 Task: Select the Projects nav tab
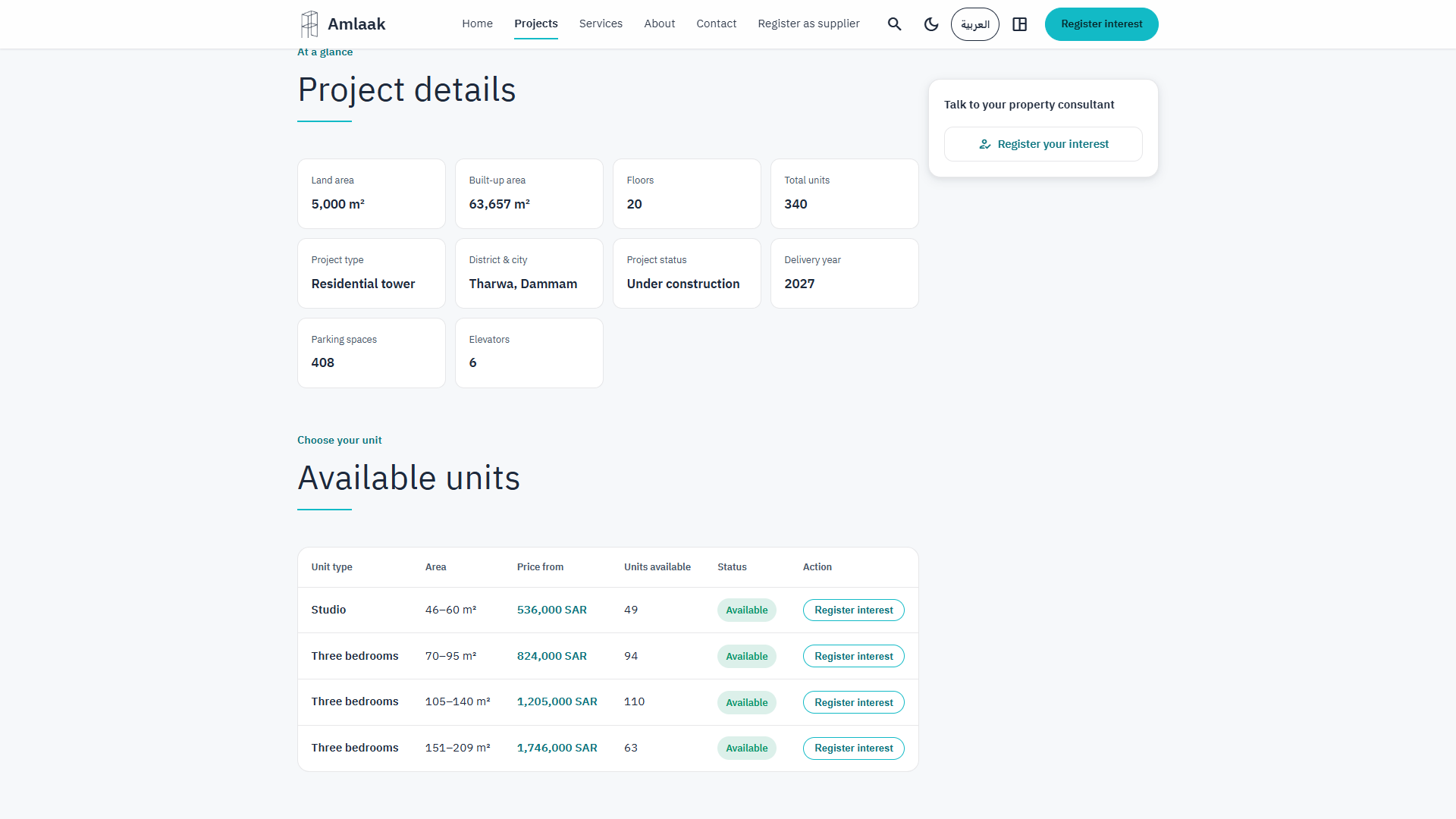[536, 24]
